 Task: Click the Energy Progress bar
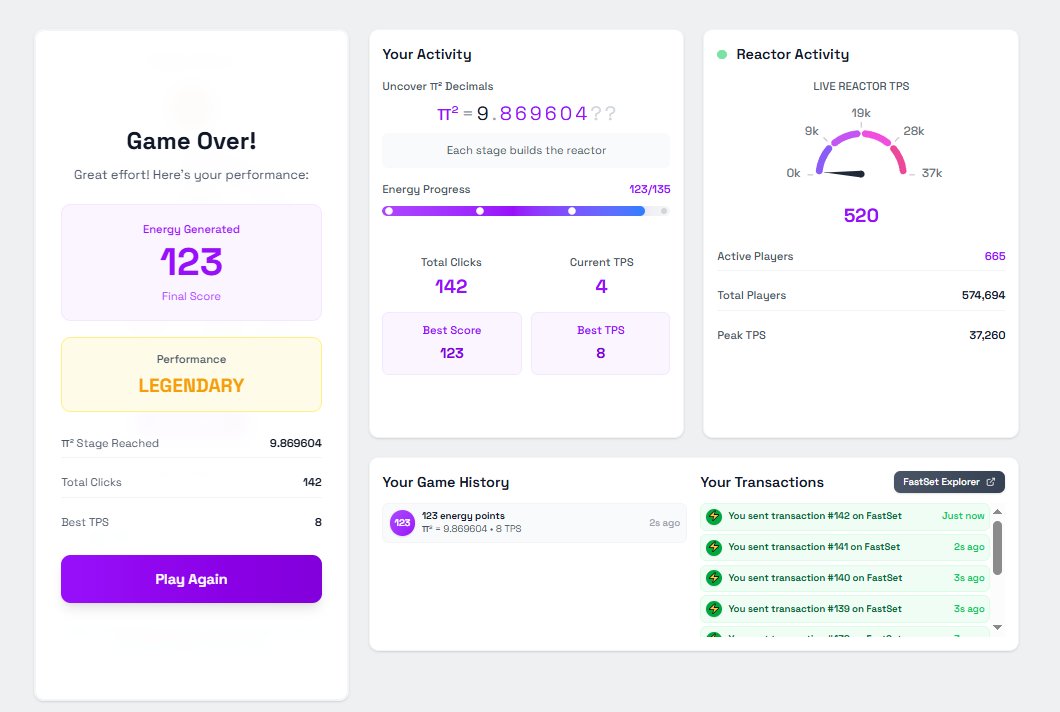(526, 211)
